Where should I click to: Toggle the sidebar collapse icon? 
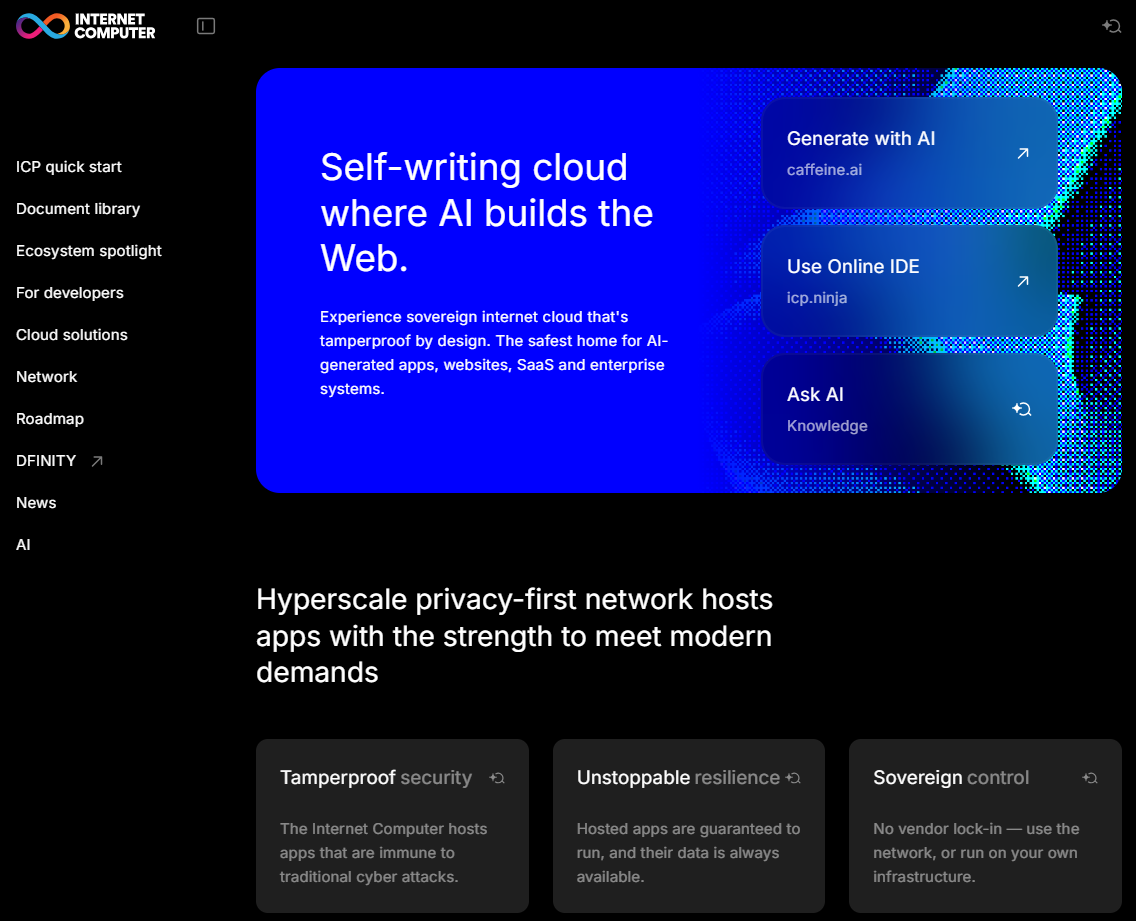pos(206,26)
